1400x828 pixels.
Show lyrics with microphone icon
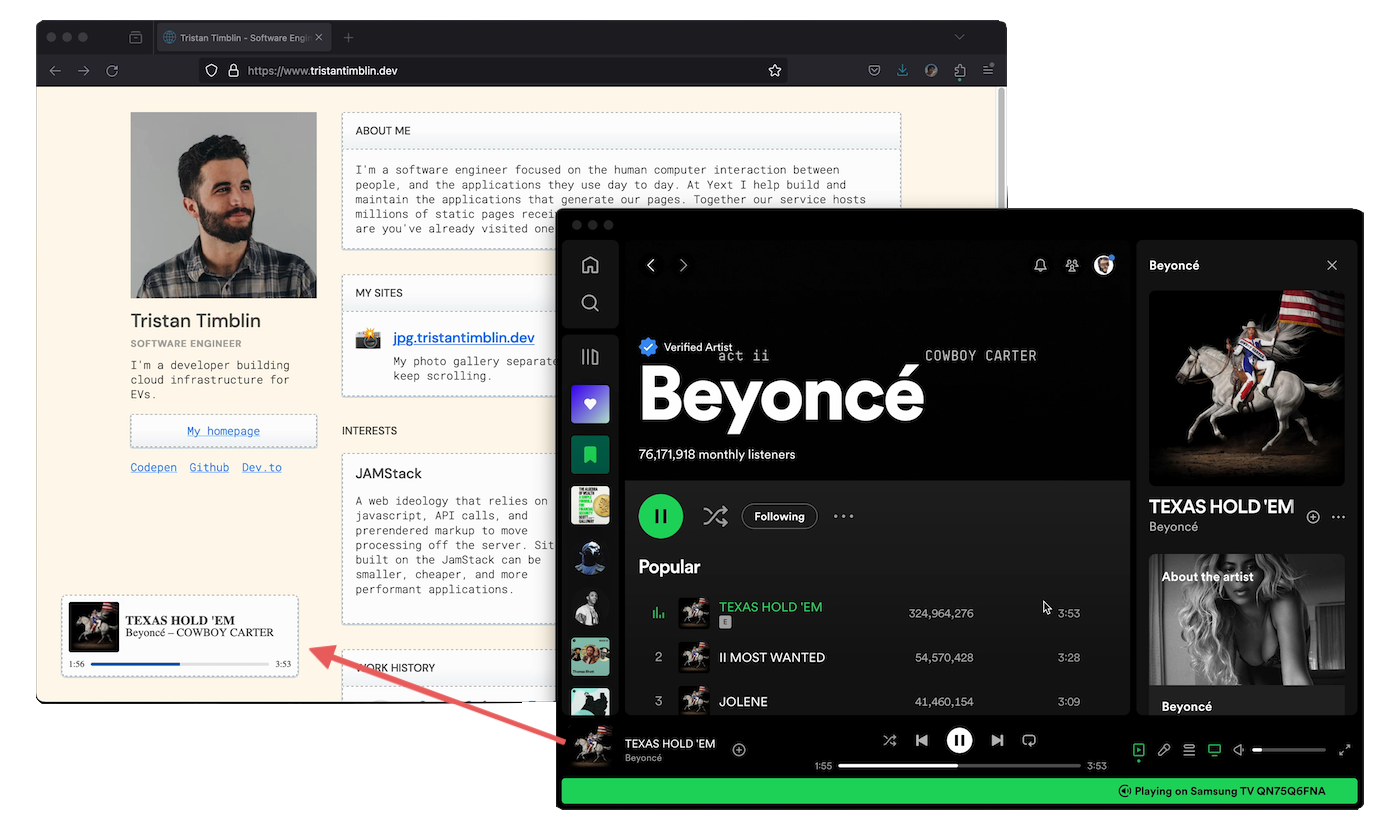(1164, 750)
